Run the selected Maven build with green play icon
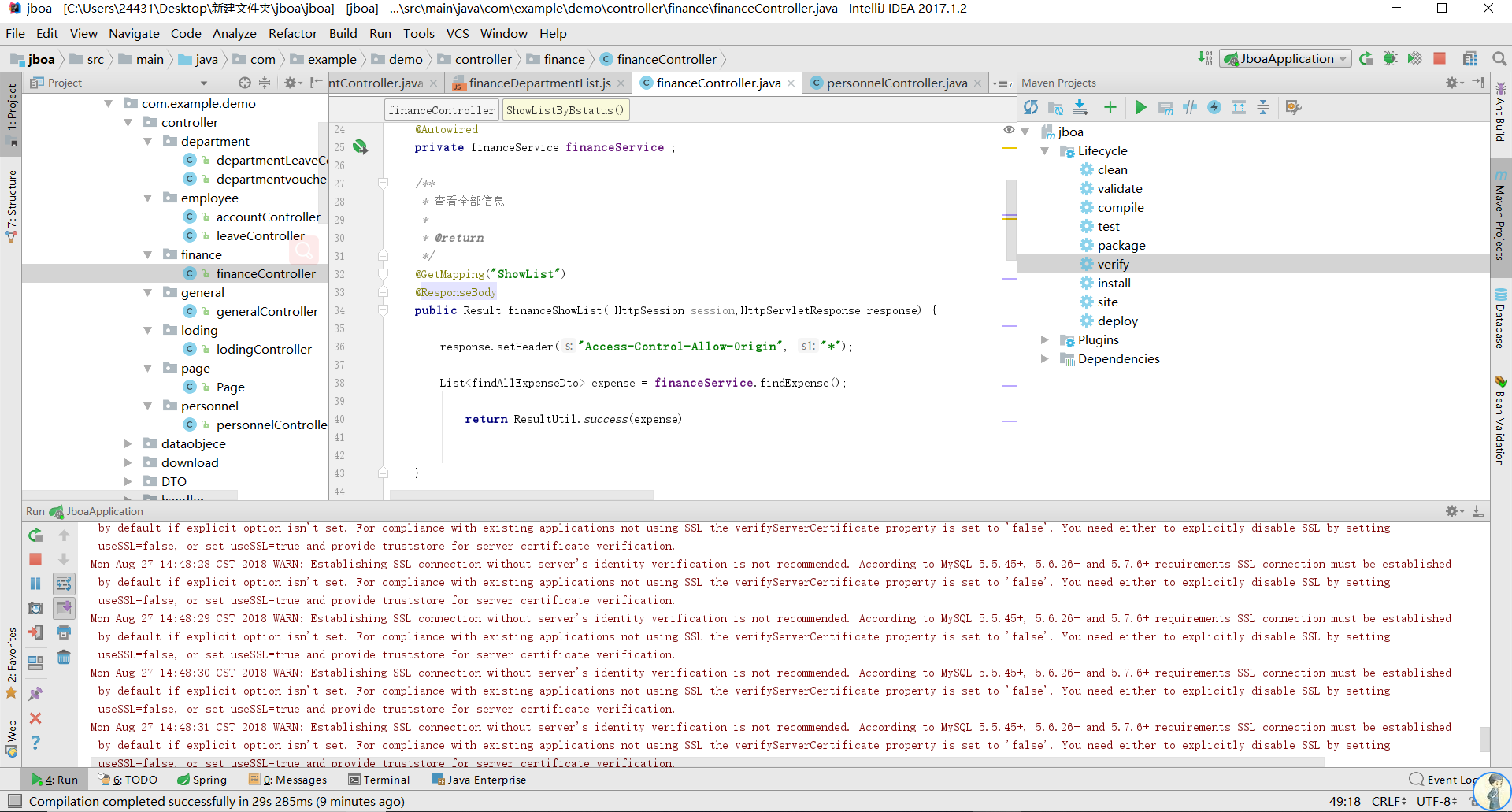The image size is (1512, 812). pos(1141,108)
